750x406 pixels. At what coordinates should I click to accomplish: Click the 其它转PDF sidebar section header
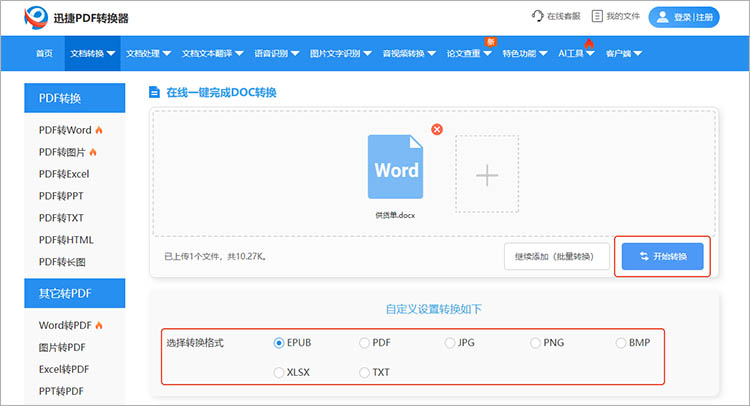(75, 293)
